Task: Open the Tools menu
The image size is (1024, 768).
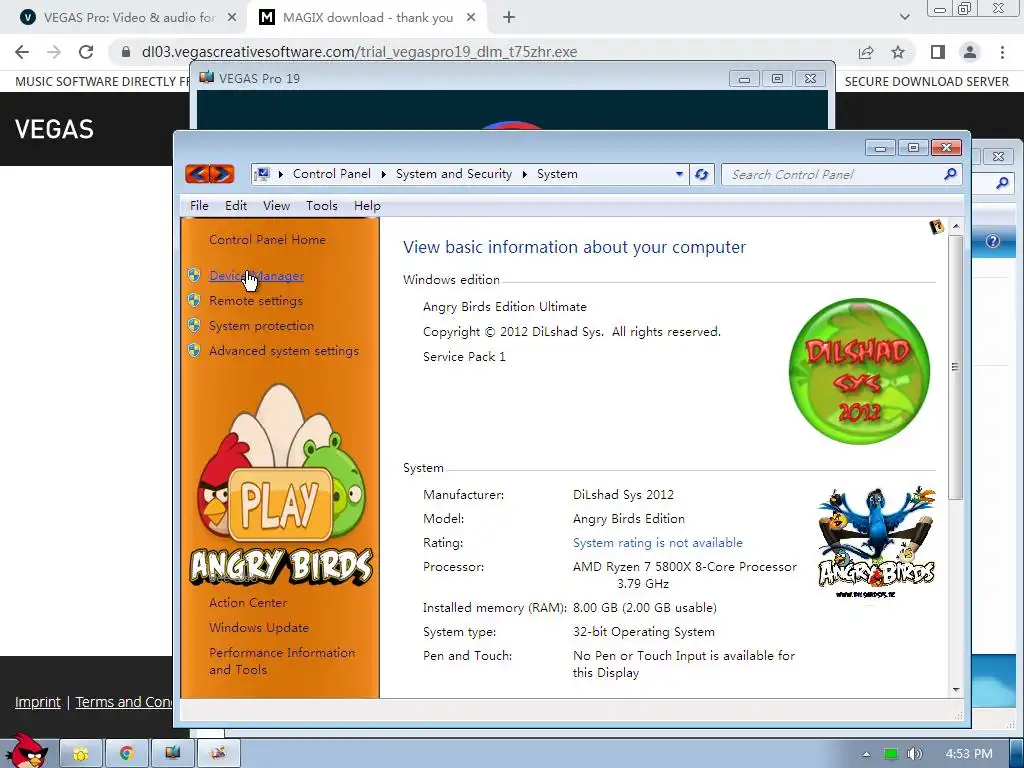Action: pos(322,206)
